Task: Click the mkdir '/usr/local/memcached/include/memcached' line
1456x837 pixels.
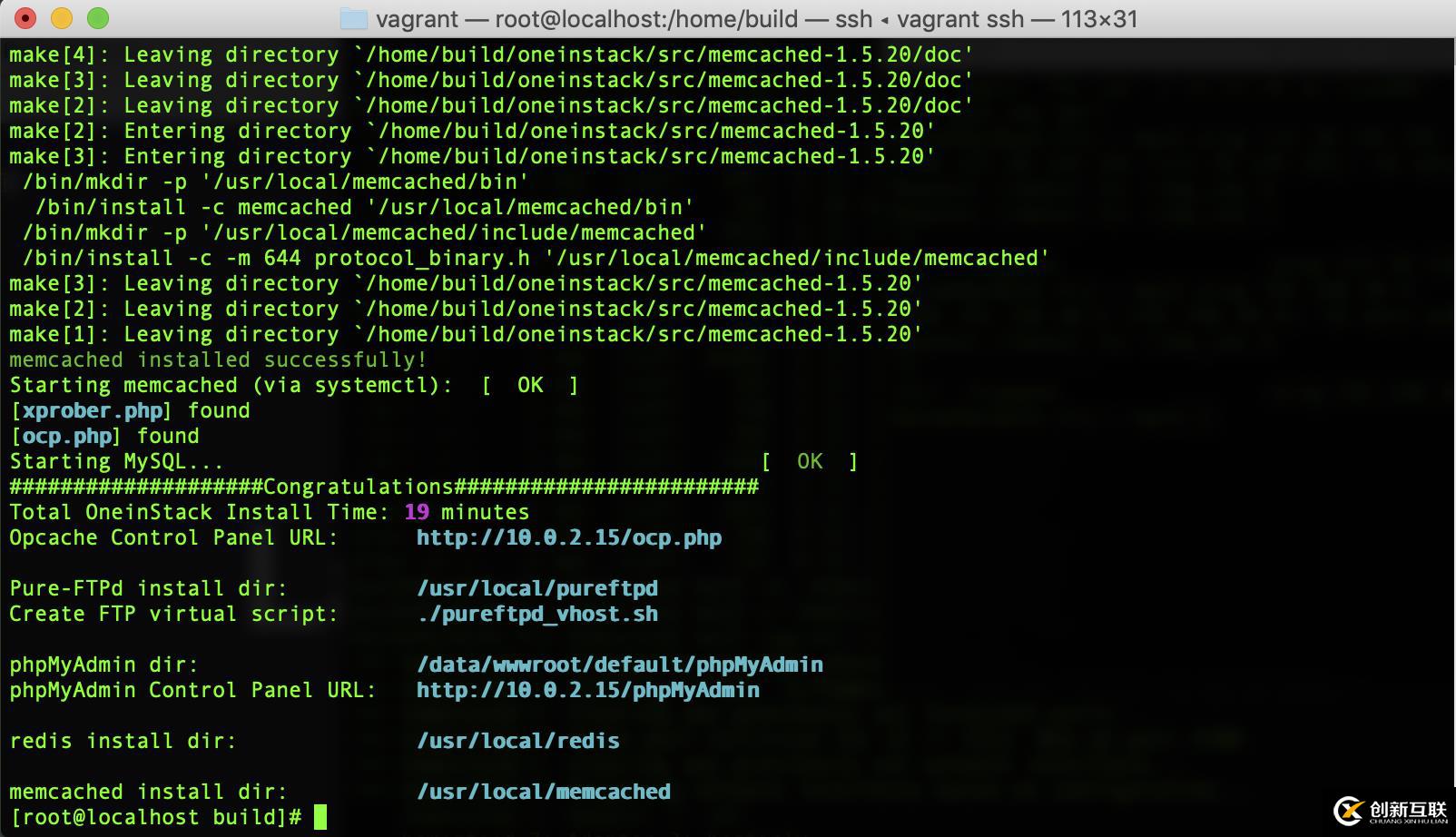Action: pos(364,232)
